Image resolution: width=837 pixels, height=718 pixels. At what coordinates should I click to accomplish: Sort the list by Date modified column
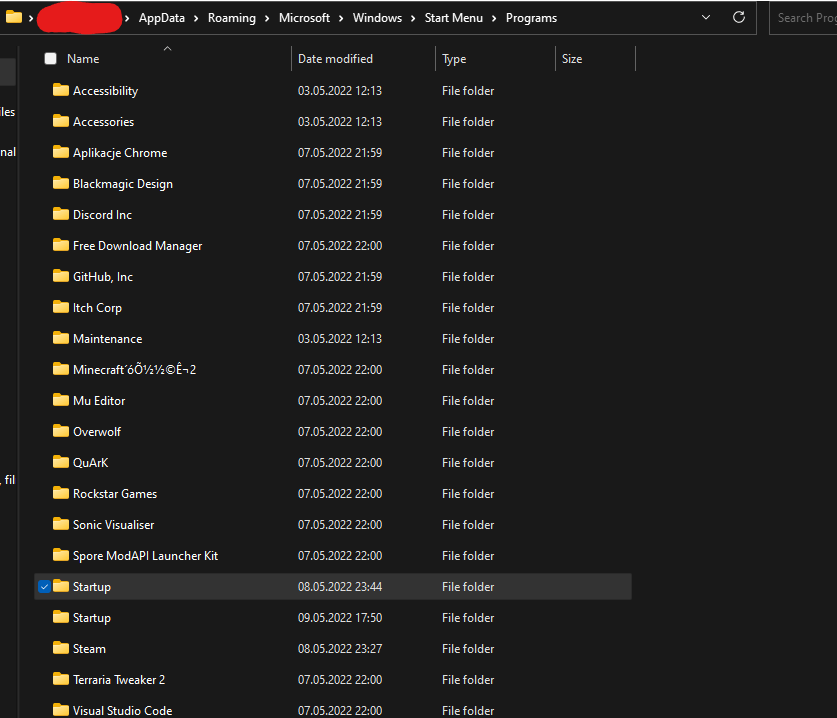point(335,59)
